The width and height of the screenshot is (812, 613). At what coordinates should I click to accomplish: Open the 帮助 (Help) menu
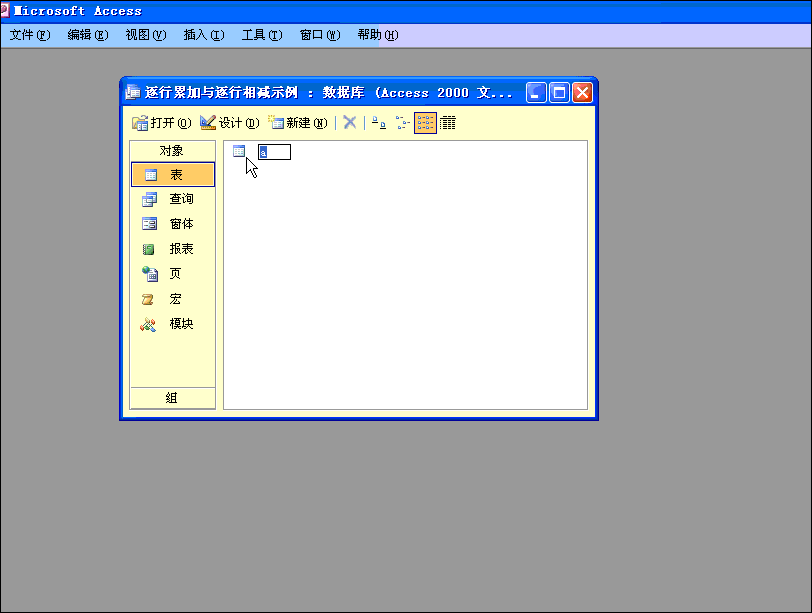tap(378, 35)
